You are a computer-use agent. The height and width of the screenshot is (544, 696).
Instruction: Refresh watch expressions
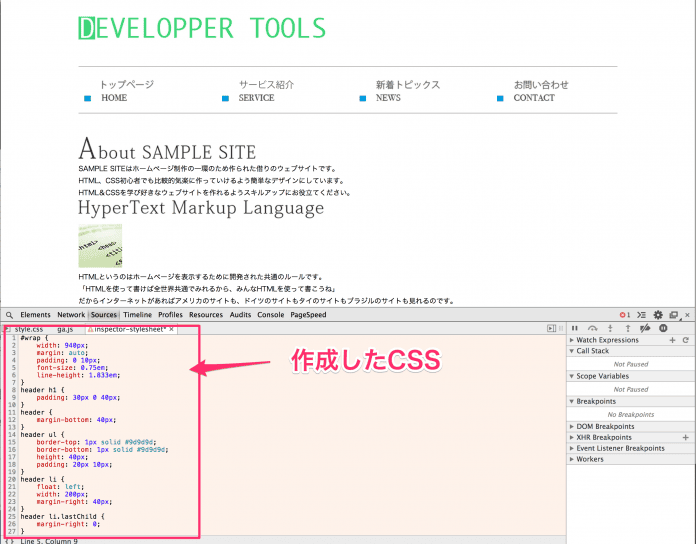pyautogui.click(x=686, y=340)
